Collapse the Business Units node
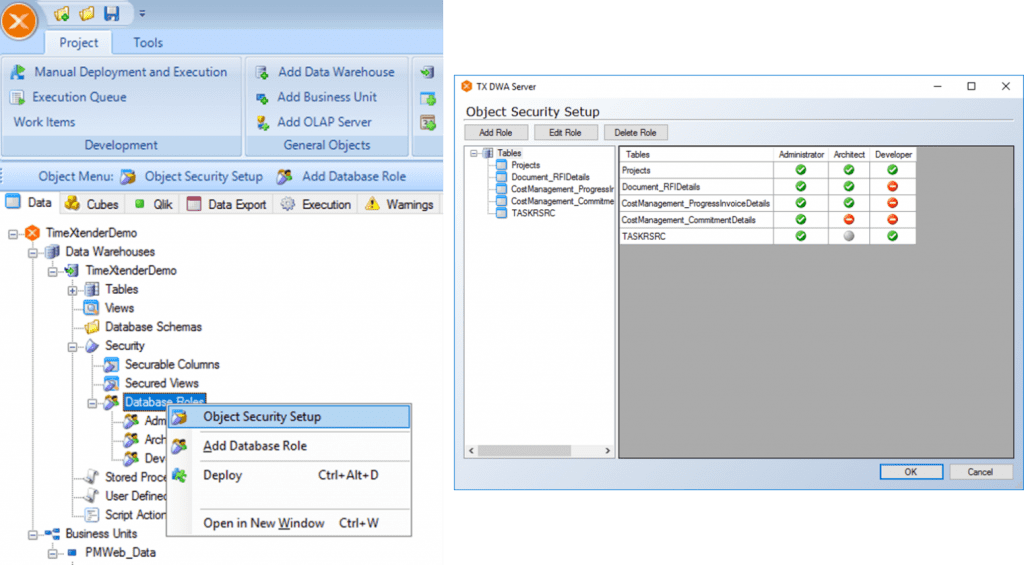The image size is (1024, 565). 33,534
